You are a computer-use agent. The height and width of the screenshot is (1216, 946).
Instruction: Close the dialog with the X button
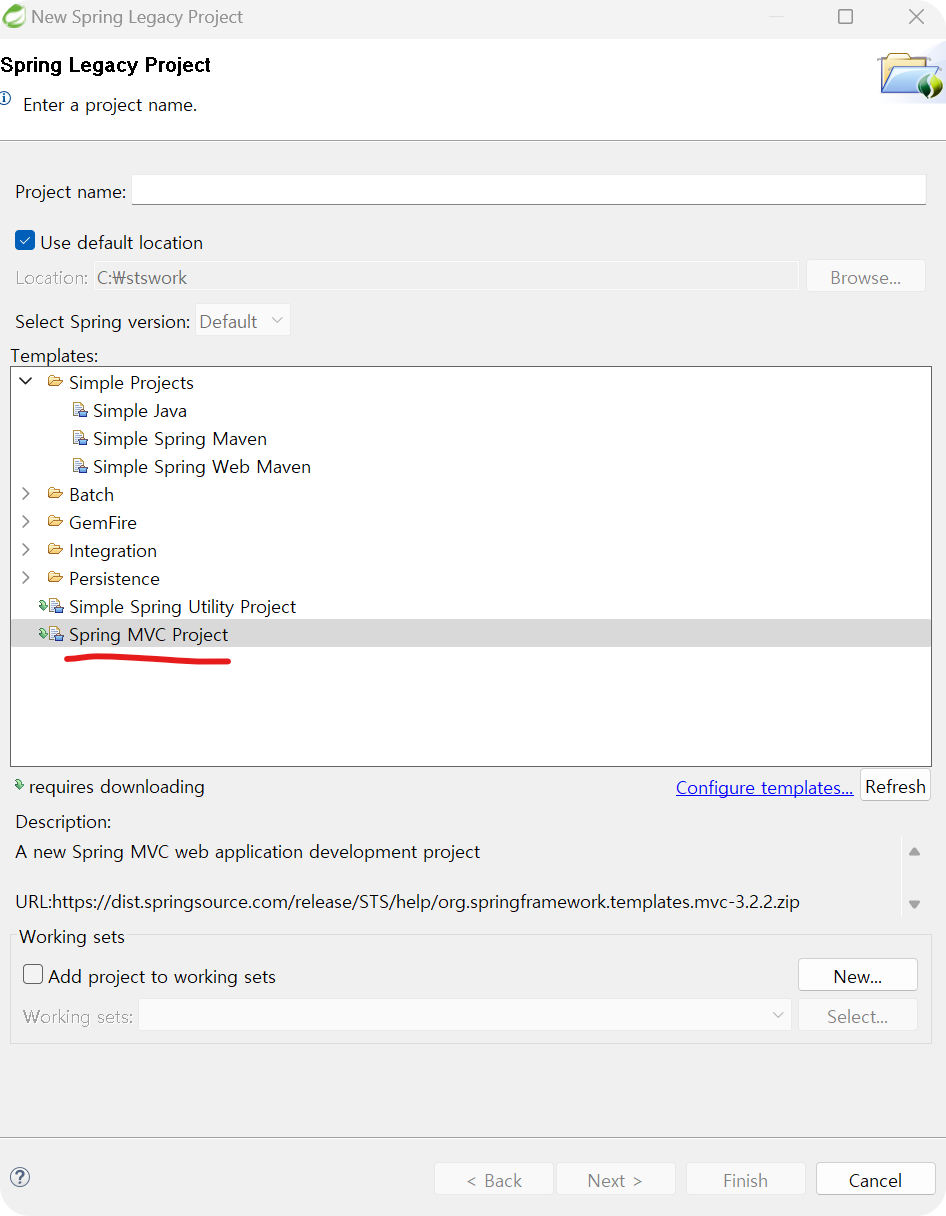coord(916,17)
